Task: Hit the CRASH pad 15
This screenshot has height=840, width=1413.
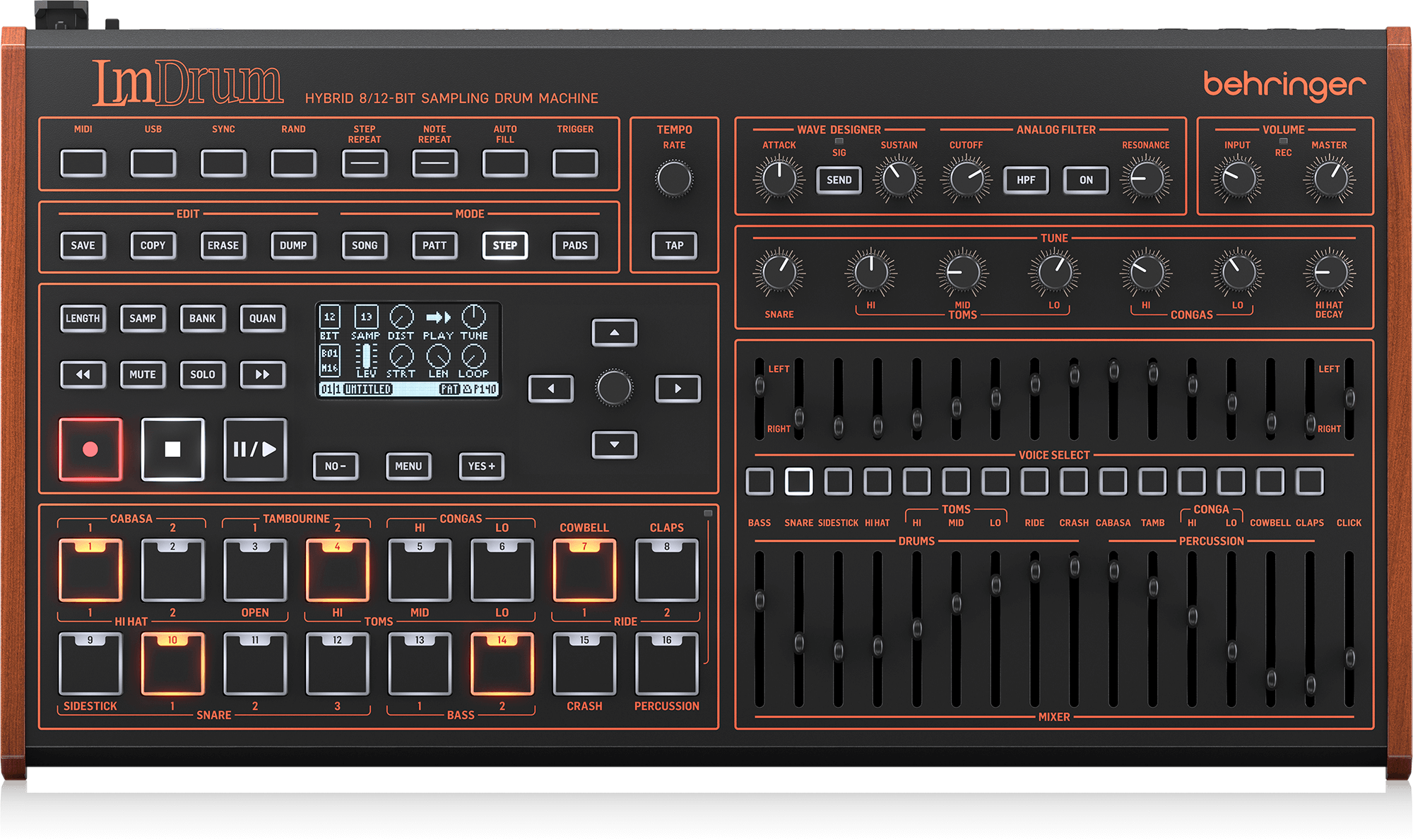Action: click(x=584, y=664)
